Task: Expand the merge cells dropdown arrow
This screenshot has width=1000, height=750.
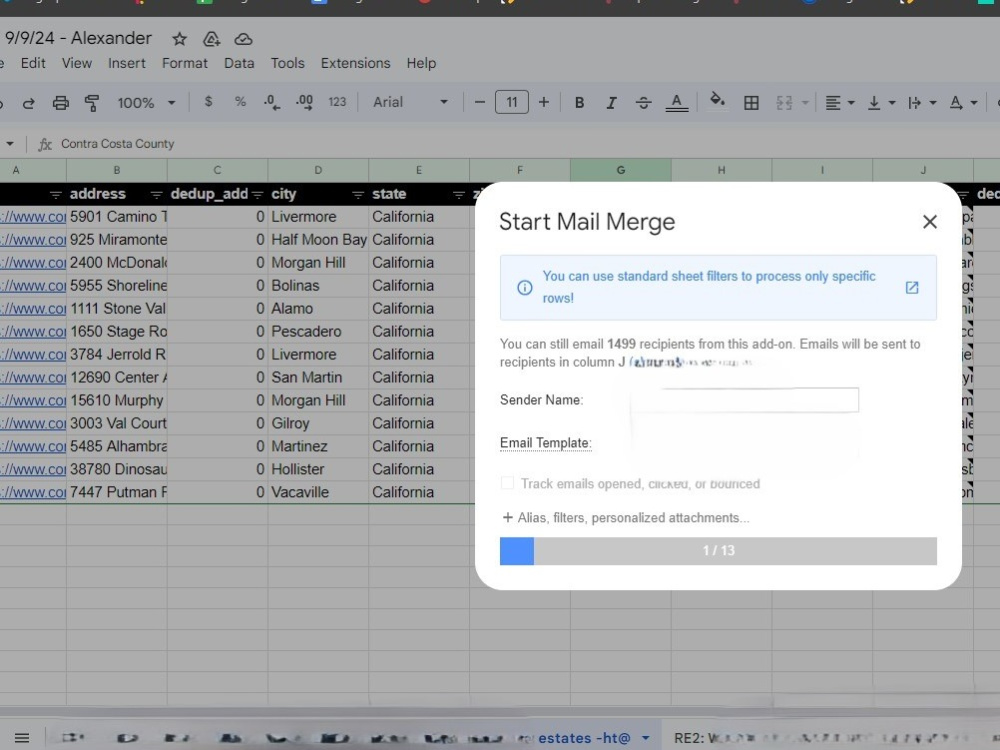Action: coord(805,103)
